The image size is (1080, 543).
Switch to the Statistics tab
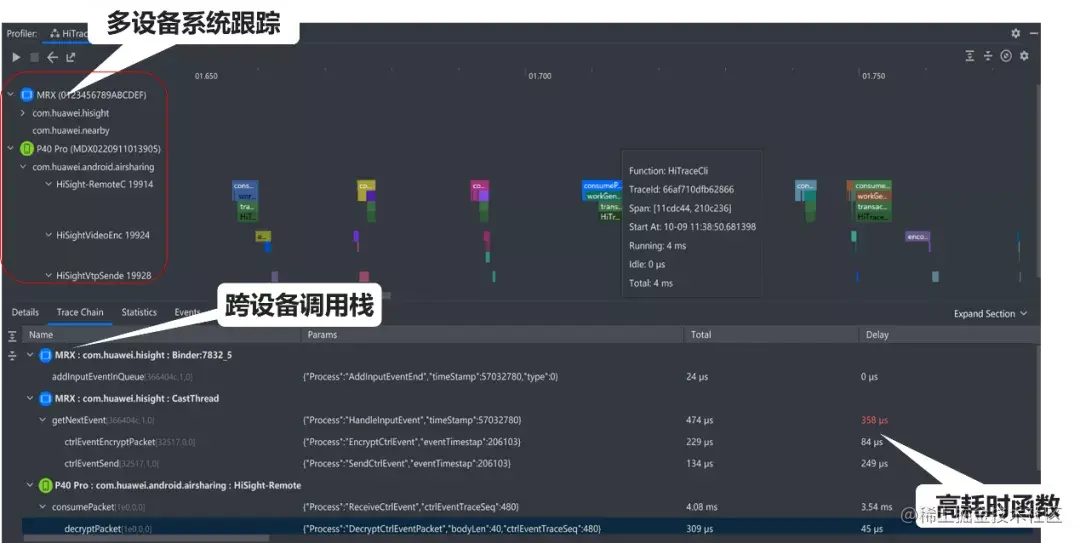tap(139, 312)
